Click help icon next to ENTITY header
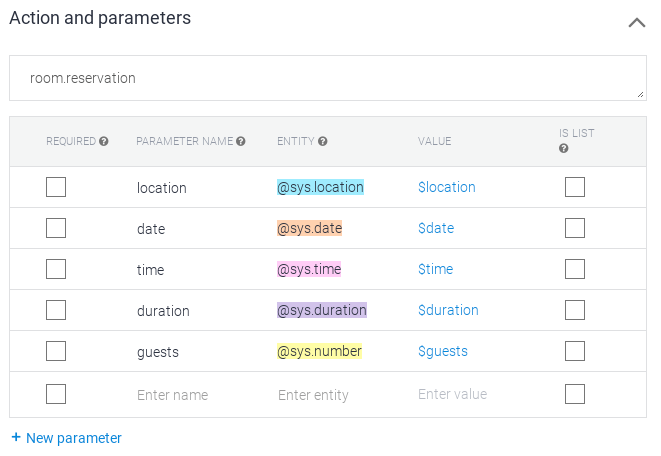661x456 pixels. point(323,142)
